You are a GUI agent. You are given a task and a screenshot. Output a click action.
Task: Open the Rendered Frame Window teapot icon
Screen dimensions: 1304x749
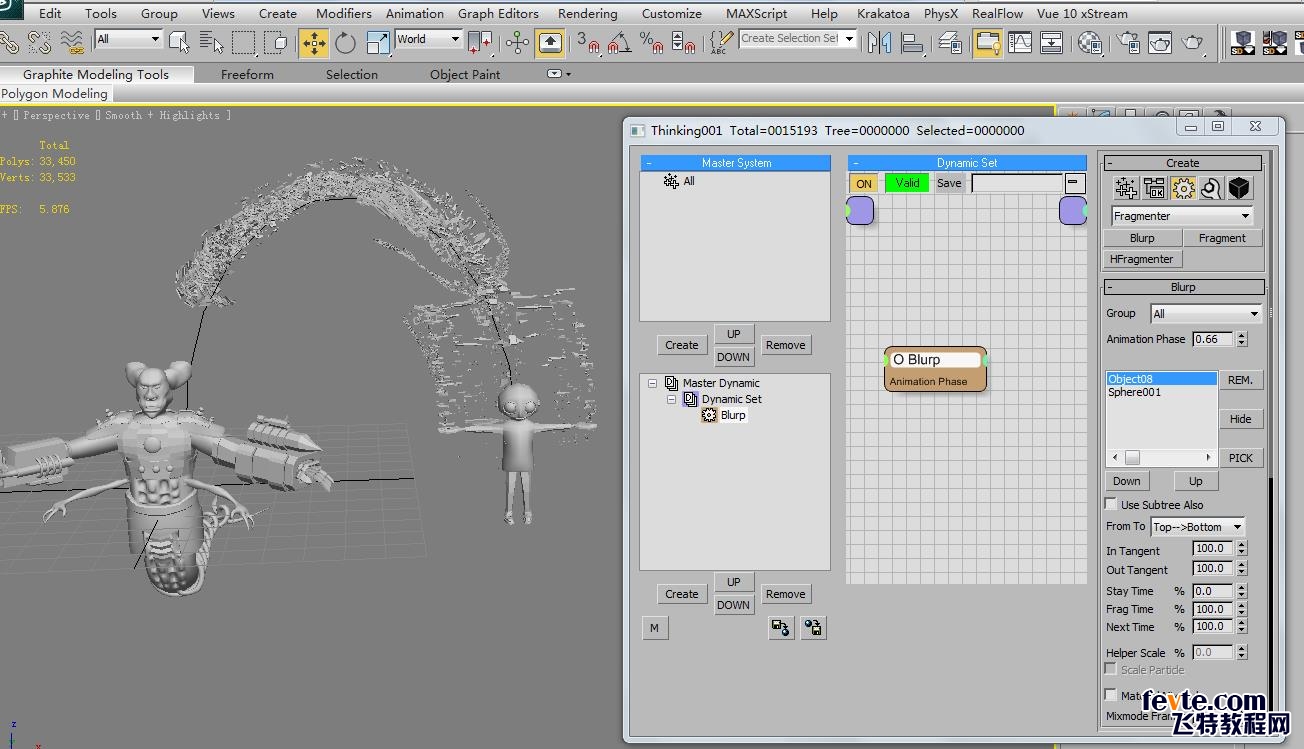click(x=1160, y=42)
